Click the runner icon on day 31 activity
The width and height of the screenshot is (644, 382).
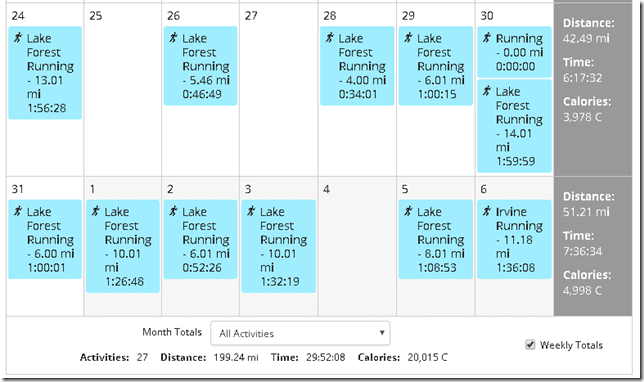click(x=18, y=211)
